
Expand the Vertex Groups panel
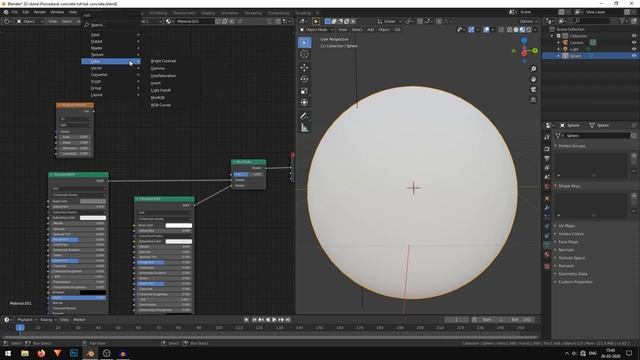click(571, 146)
